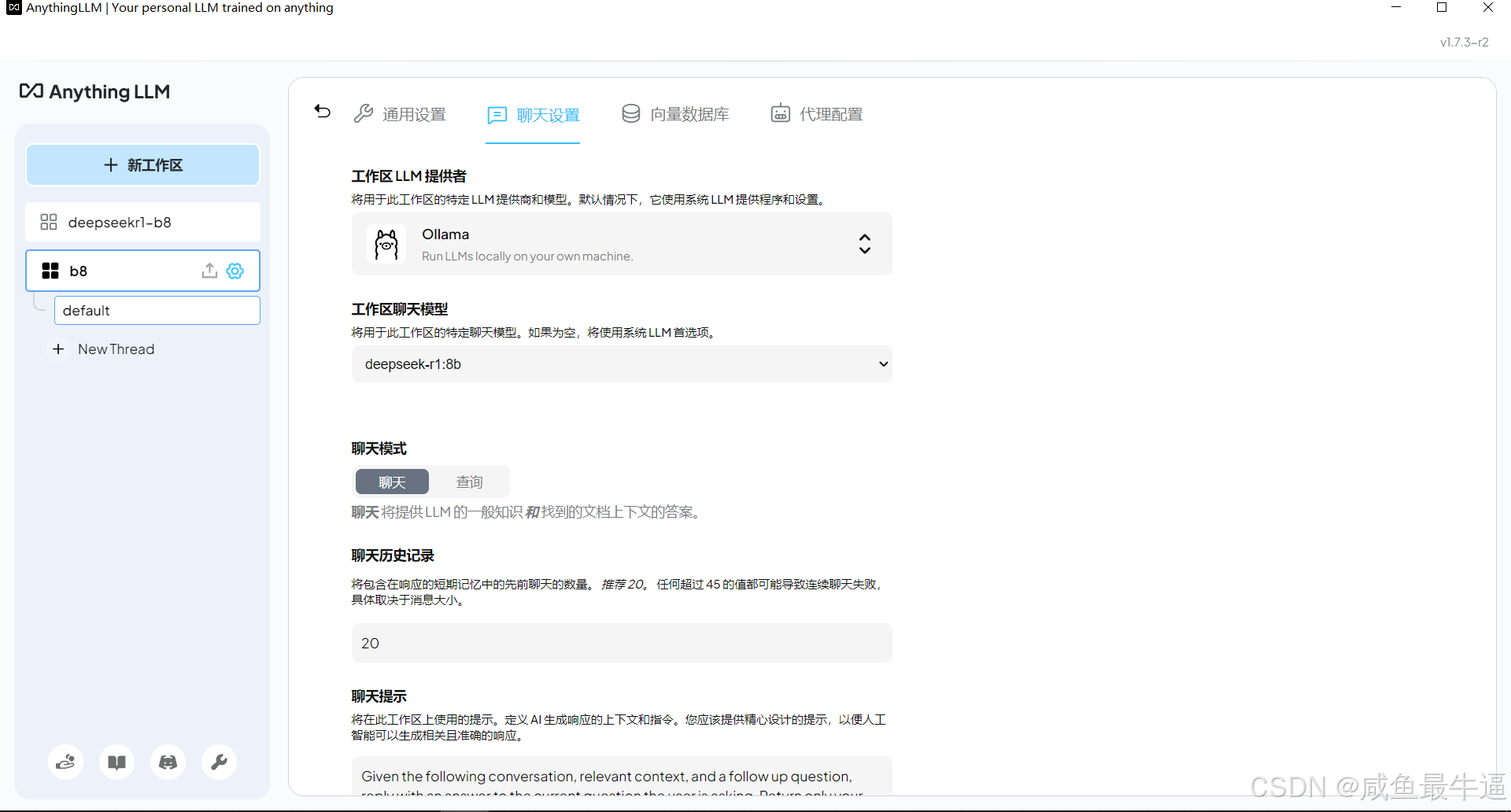Click the upload icon on b8 workspace
The height and width of the screenshot is (812, 1511).
click(209, 271)
